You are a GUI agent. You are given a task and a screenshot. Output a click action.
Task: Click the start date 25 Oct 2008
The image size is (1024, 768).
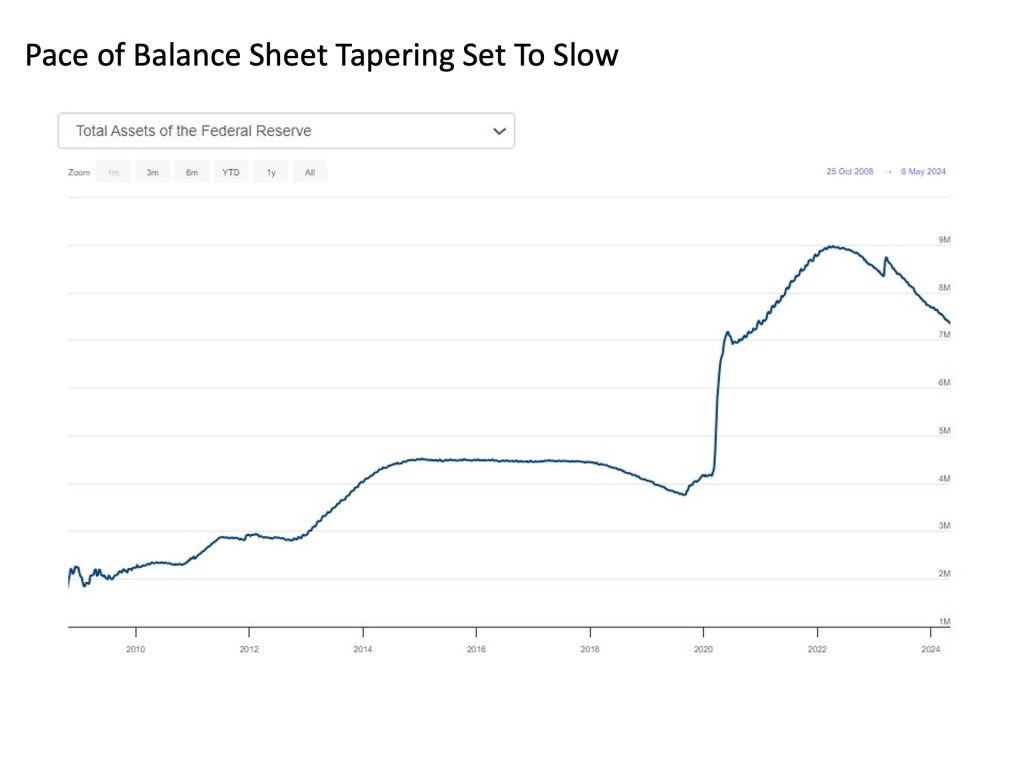[849, 172]
